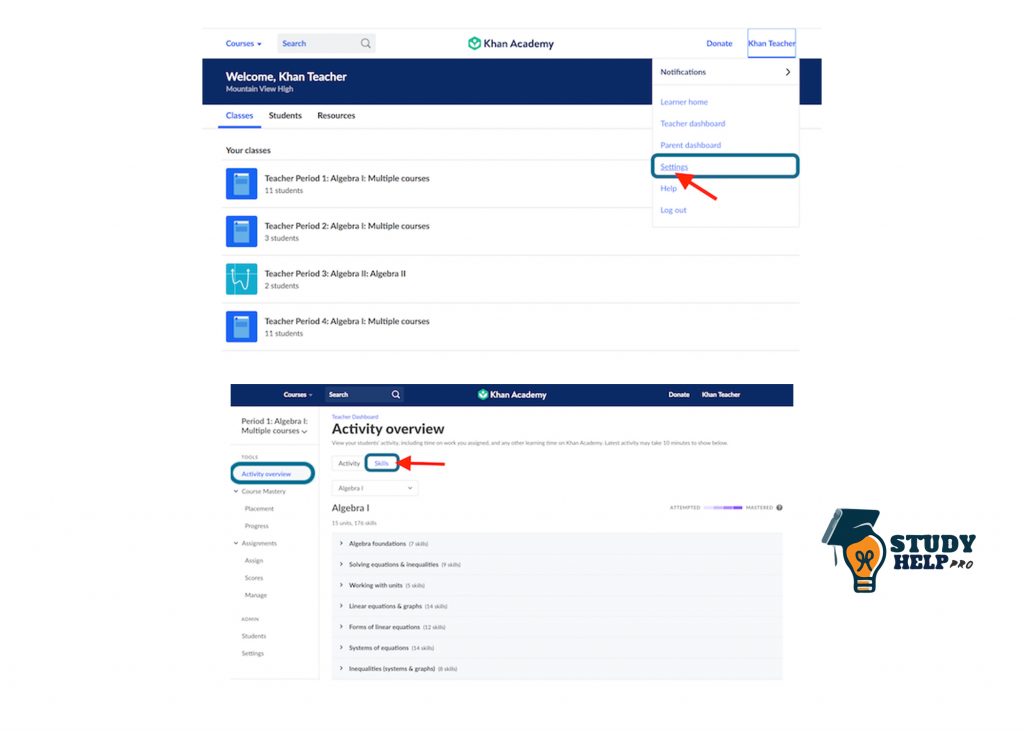Select Placement in sidebar
Viewport: 1024px width, 731px height.
coord(259,508)
